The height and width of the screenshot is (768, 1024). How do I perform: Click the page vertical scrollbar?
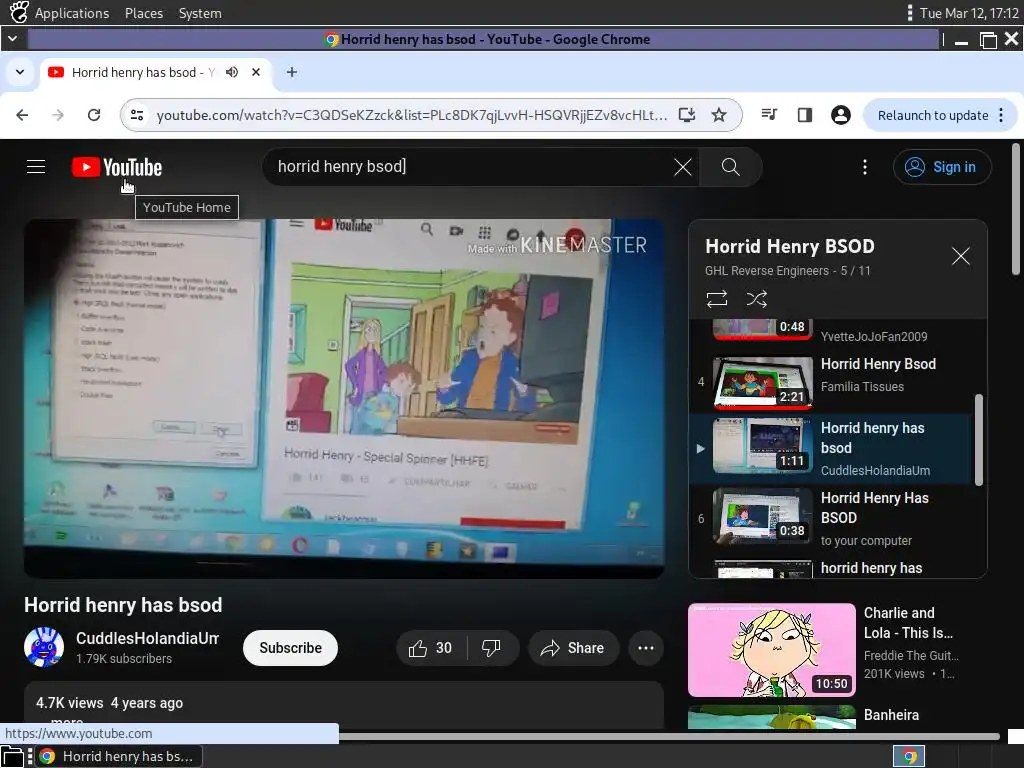(x=1016, y=209)
